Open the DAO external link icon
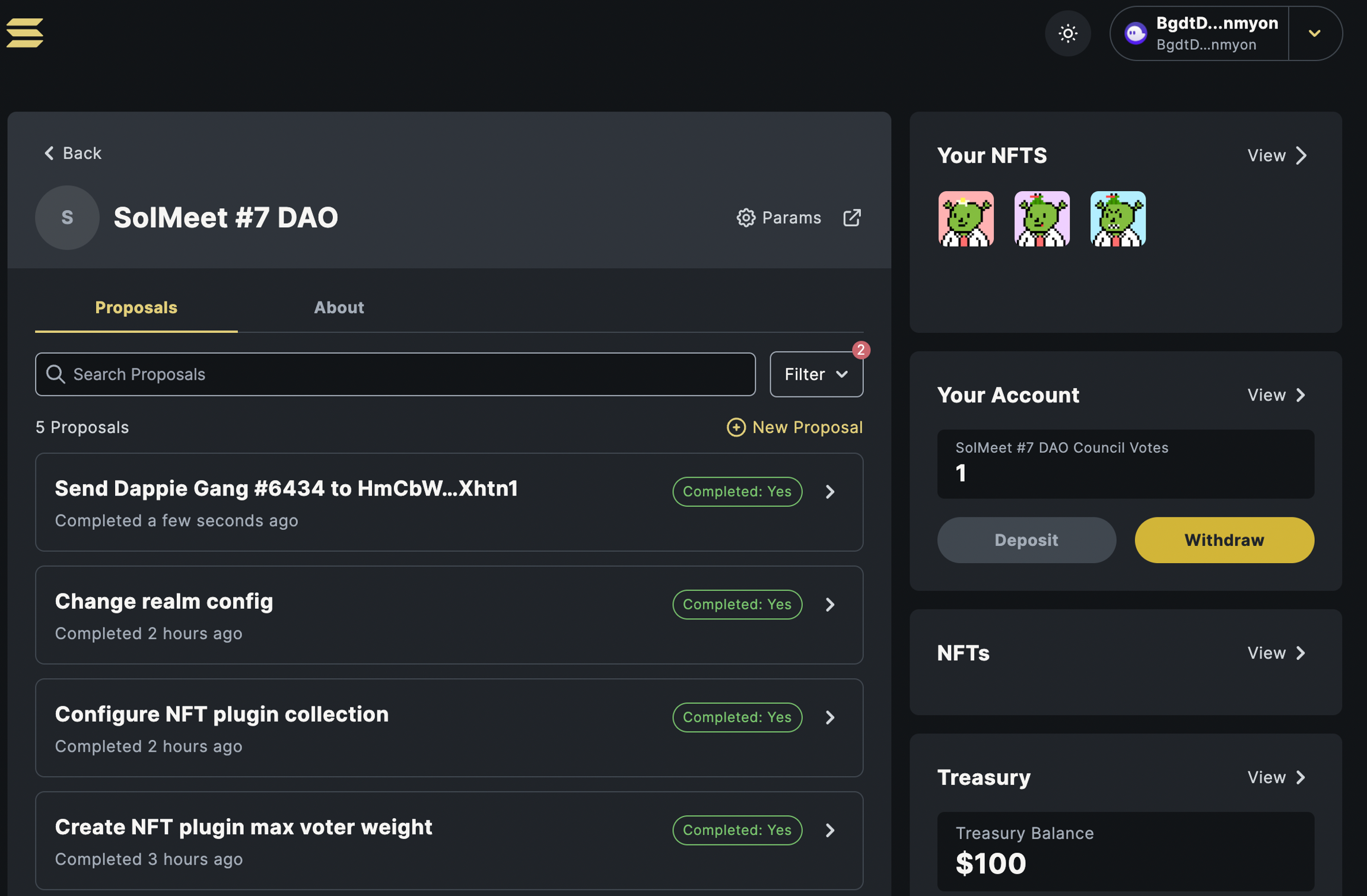 pyautogui.click(x=851, y=218)
